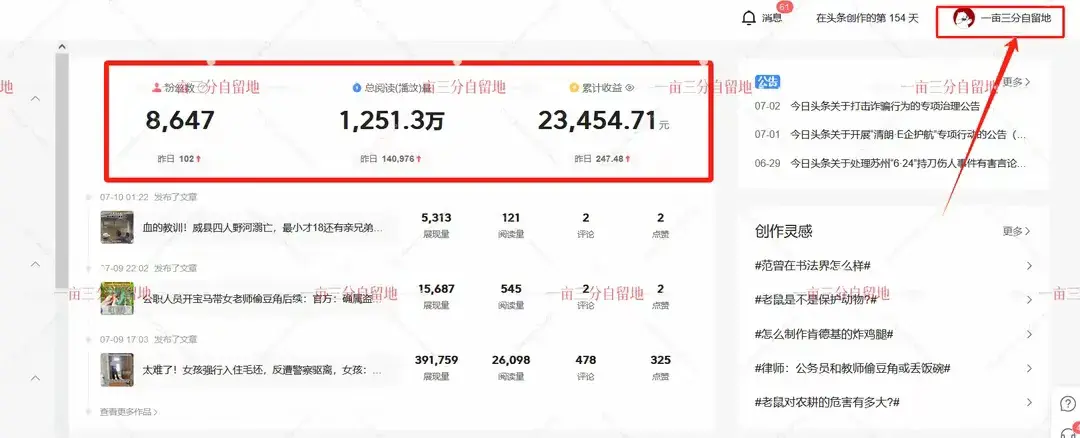Expand the #范曾在书法界怎么样# chevron

point(1029,266)
